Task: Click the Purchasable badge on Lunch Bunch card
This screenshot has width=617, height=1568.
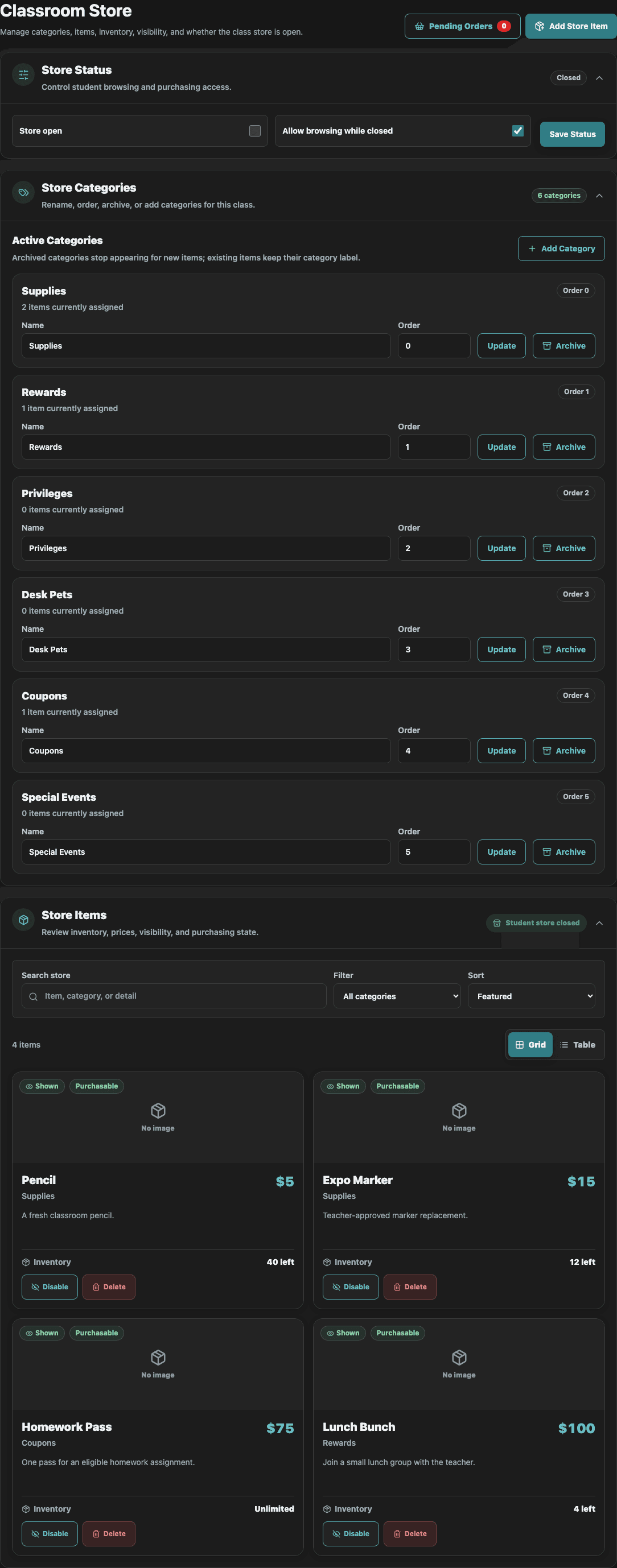Action: [x=397, y=1333]
